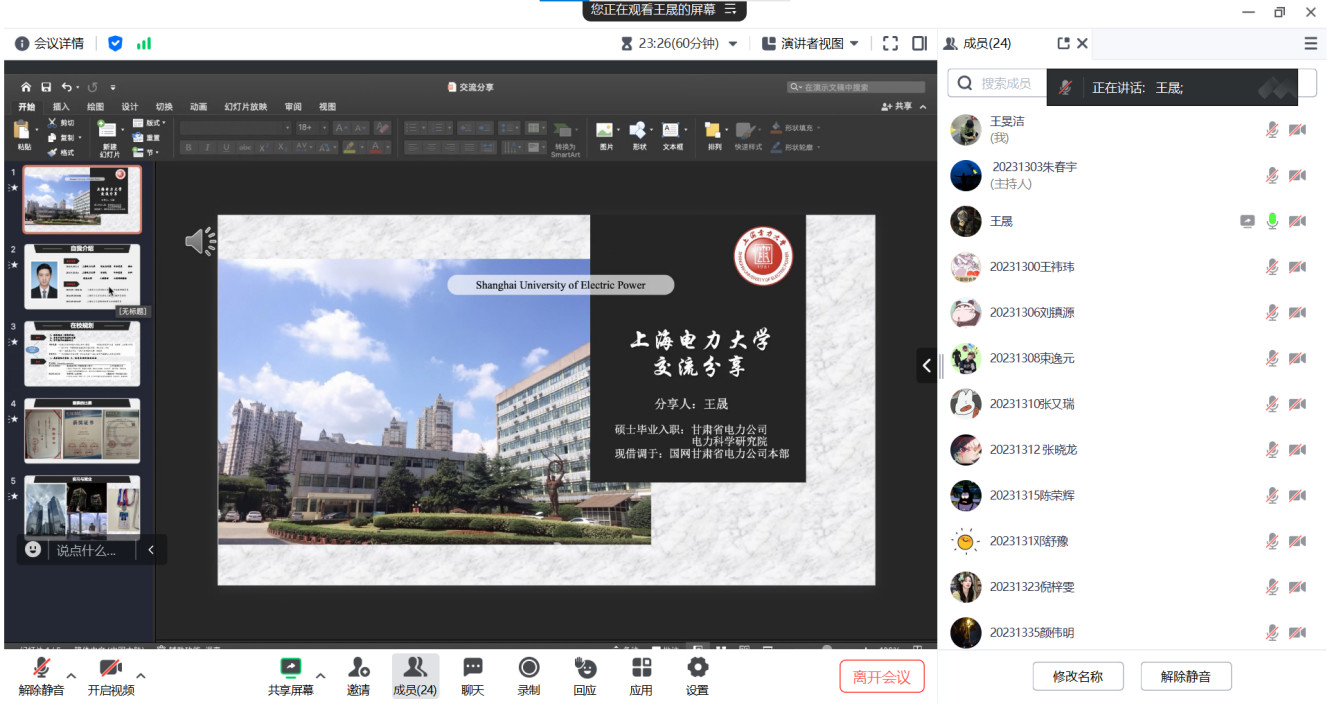Viewport: 1330px width, 706px height.
Task: Check the green network signal bars
Action: pyautogui.click(x=144, y=44)
